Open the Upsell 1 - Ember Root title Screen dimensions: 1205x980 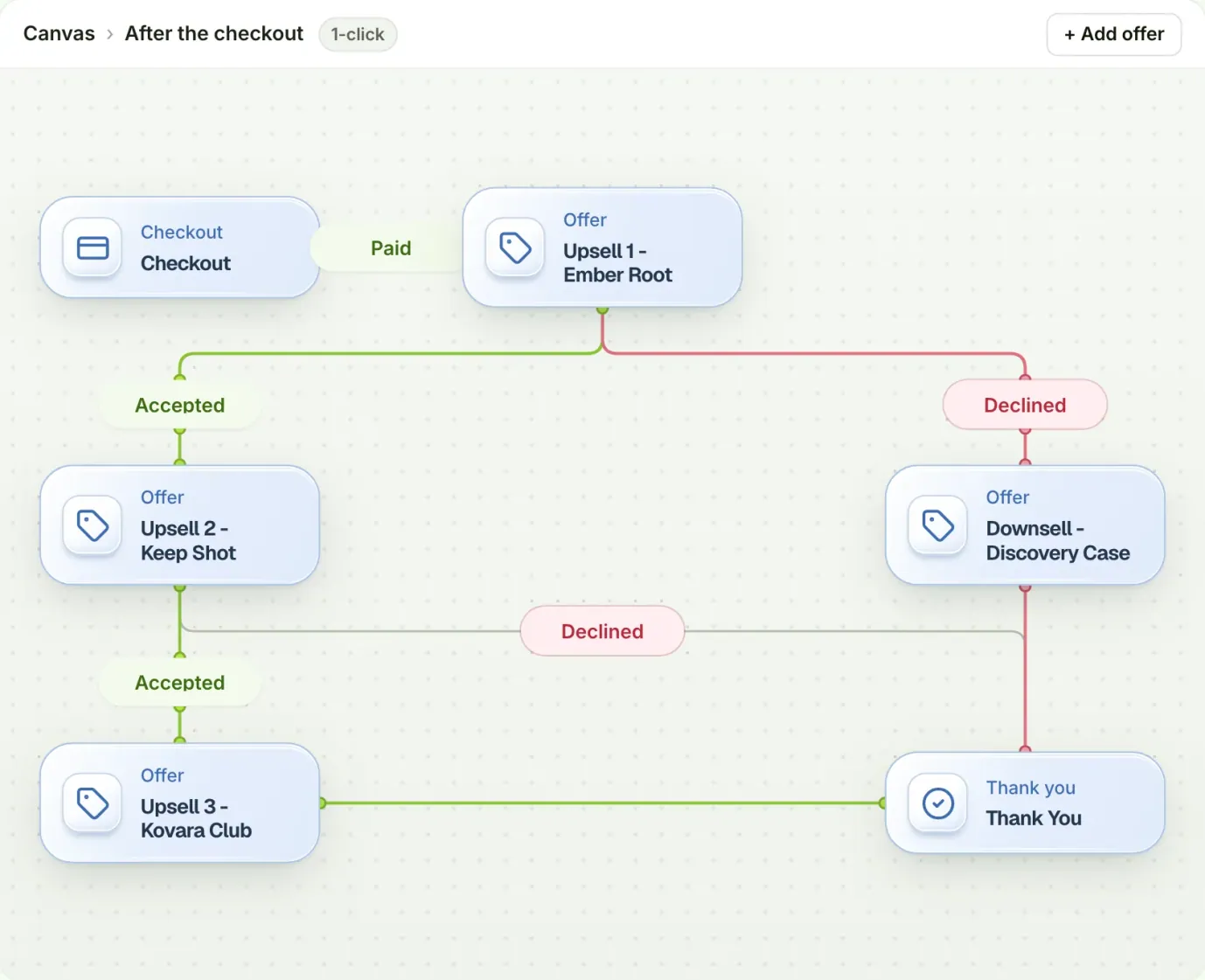[617, 263]
